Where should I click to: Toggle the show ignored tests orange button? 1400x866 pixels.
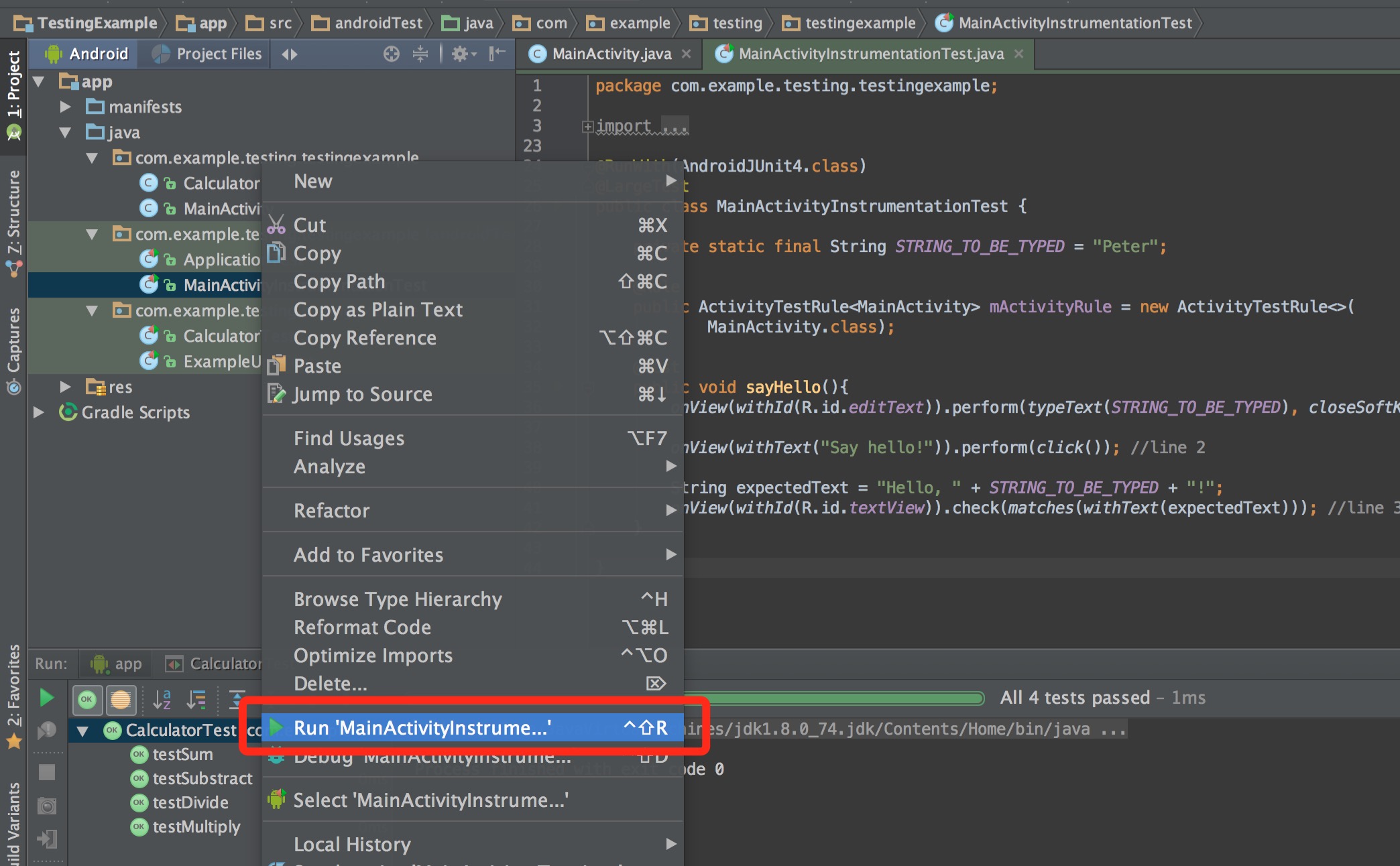(121, 700)
